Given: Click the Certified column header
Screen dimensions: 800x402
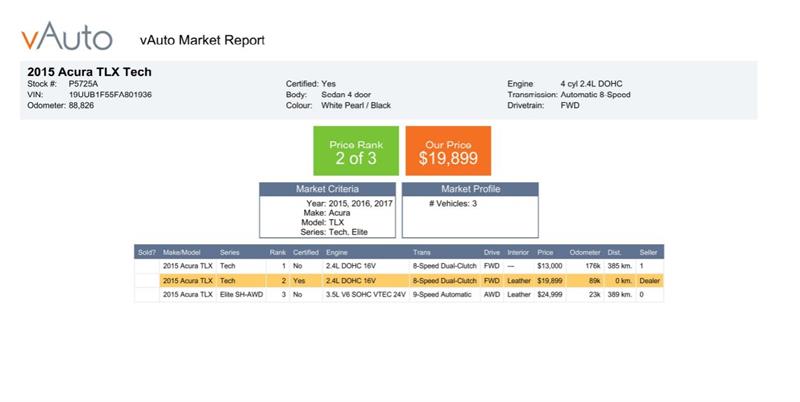Looking at the screenshot, I should pyautogui.click(x=306, y=252).
